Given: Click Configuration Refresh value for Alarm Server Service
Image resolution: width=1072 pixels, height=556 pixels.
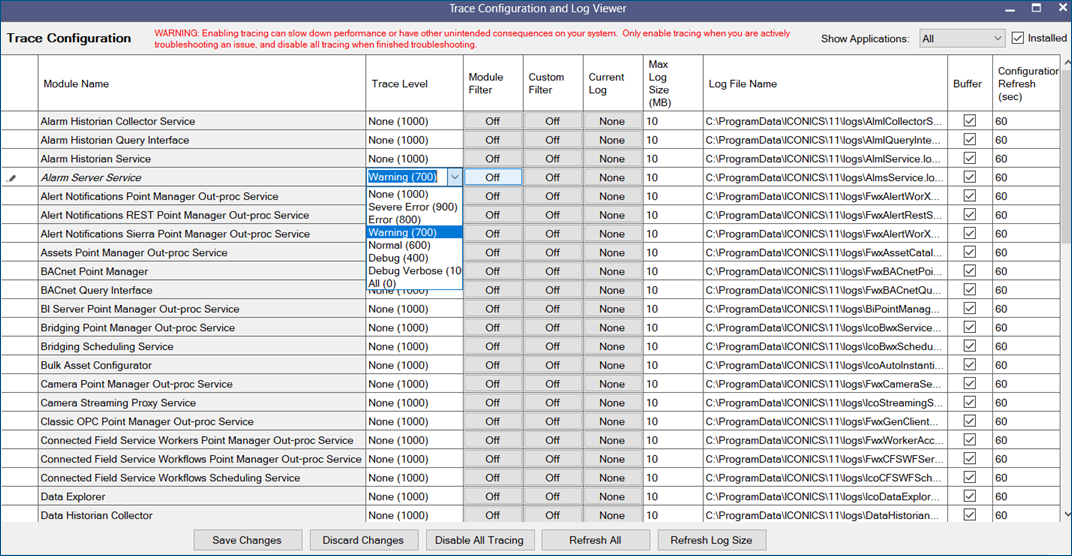Looking at the screenshot, I should click(1024, 177).
